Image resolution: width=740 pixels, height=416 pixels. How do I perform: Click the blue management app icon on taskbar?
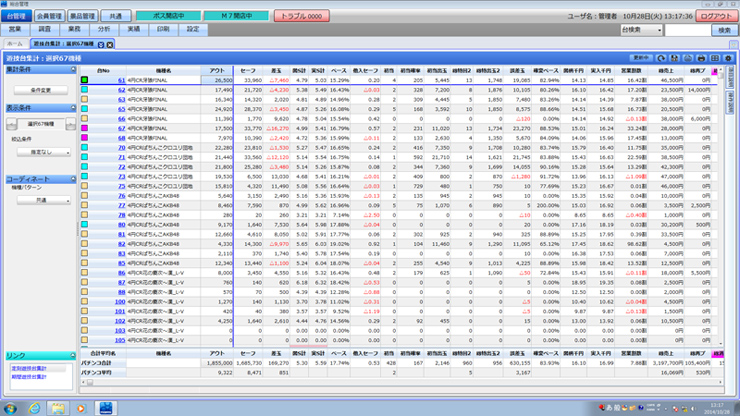point(106,408)
